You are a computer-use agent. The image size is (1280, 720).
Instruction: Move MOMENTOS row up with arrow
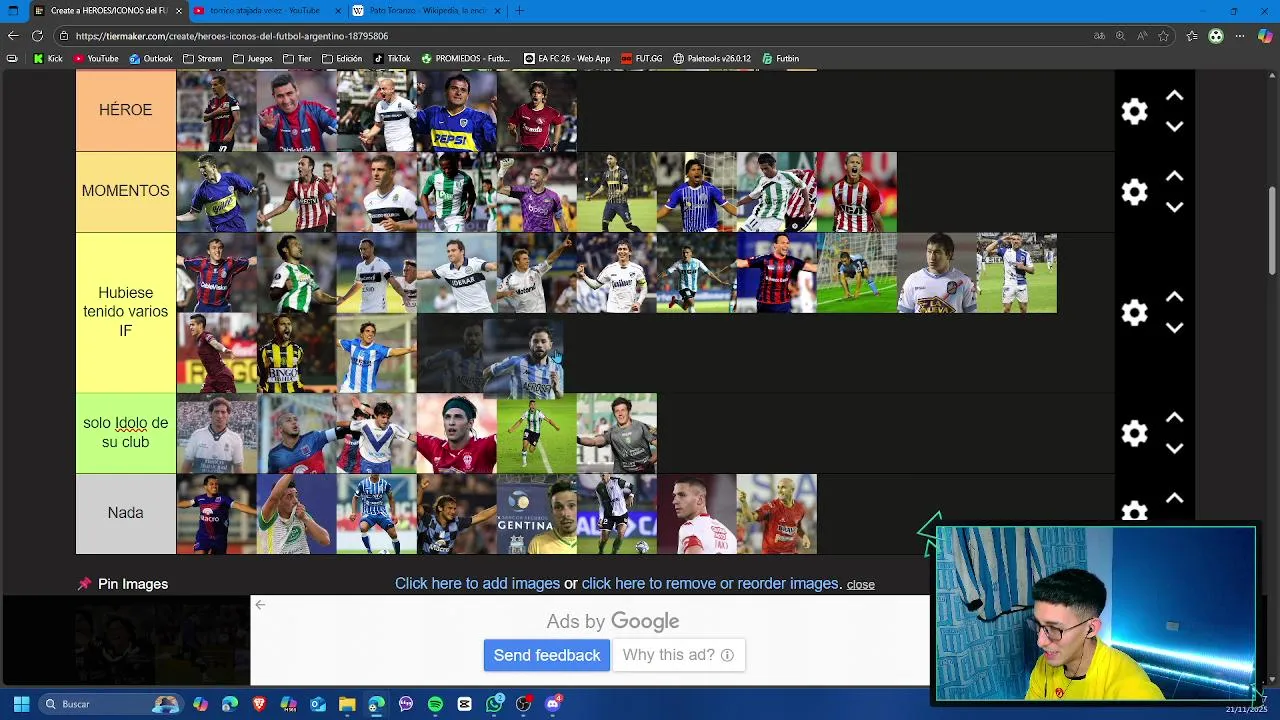1175,177
